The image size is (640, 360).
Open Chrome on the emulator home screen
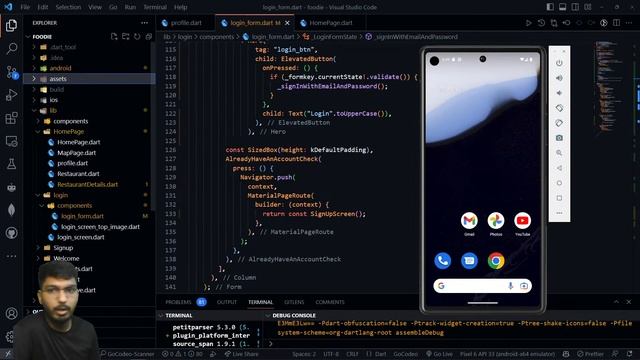[x=496, y=261]
